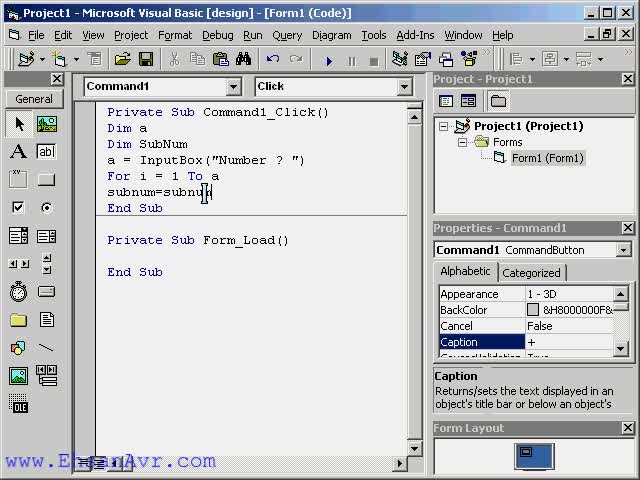640x480 pixels.
Task: Select the vertical scrollbar control tool
Action: [47, 264]
